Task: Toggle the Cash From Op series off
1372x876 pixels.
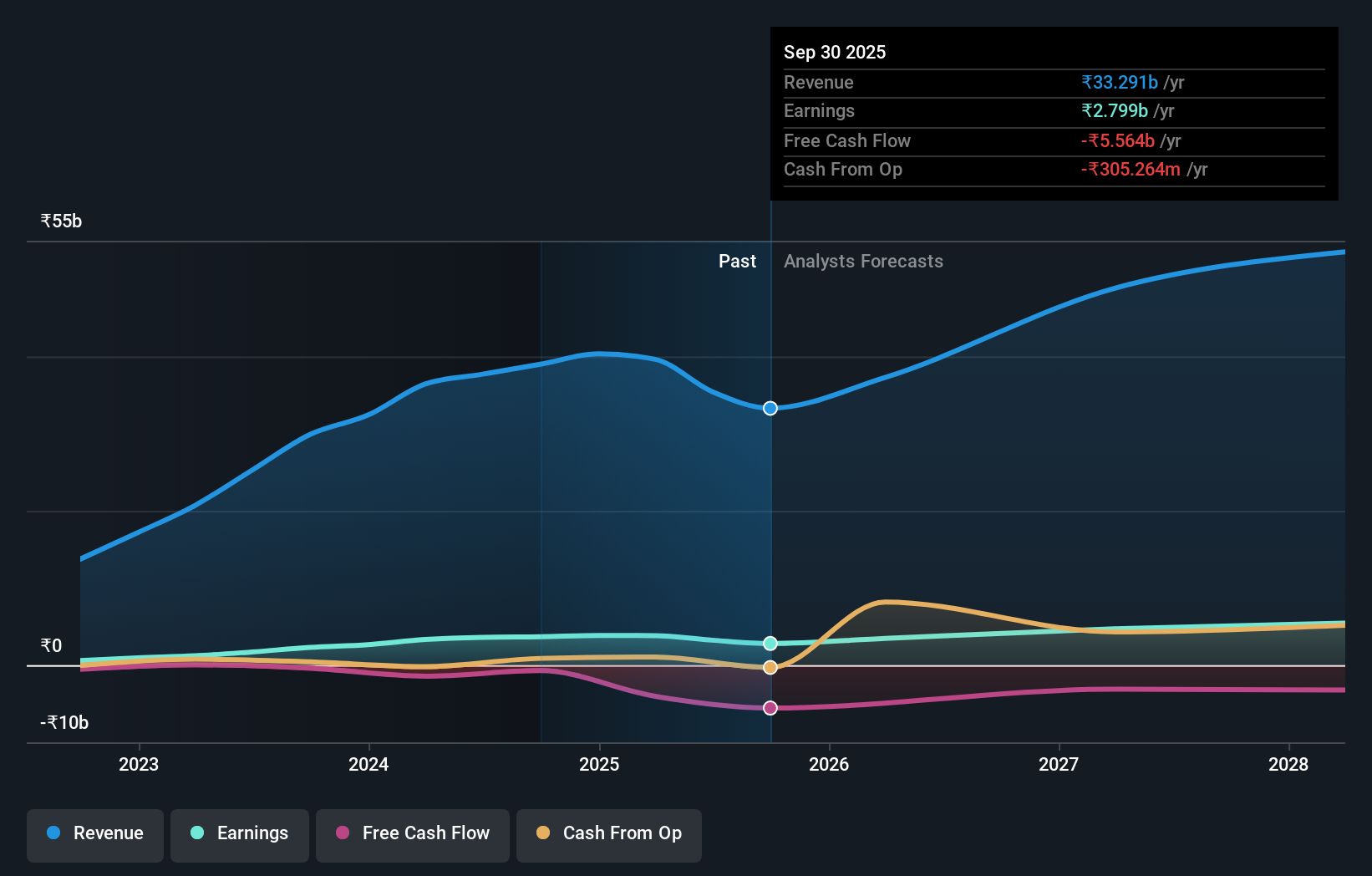Action: pyautogui.click(x=609, y=833)
